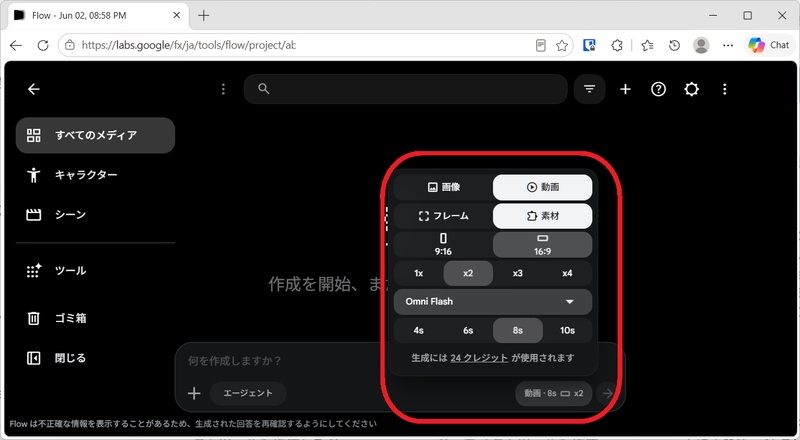Viewport: 800px width, 440px height.
Task: Open Copilot Chat button
Action: (x=769, y=45)
